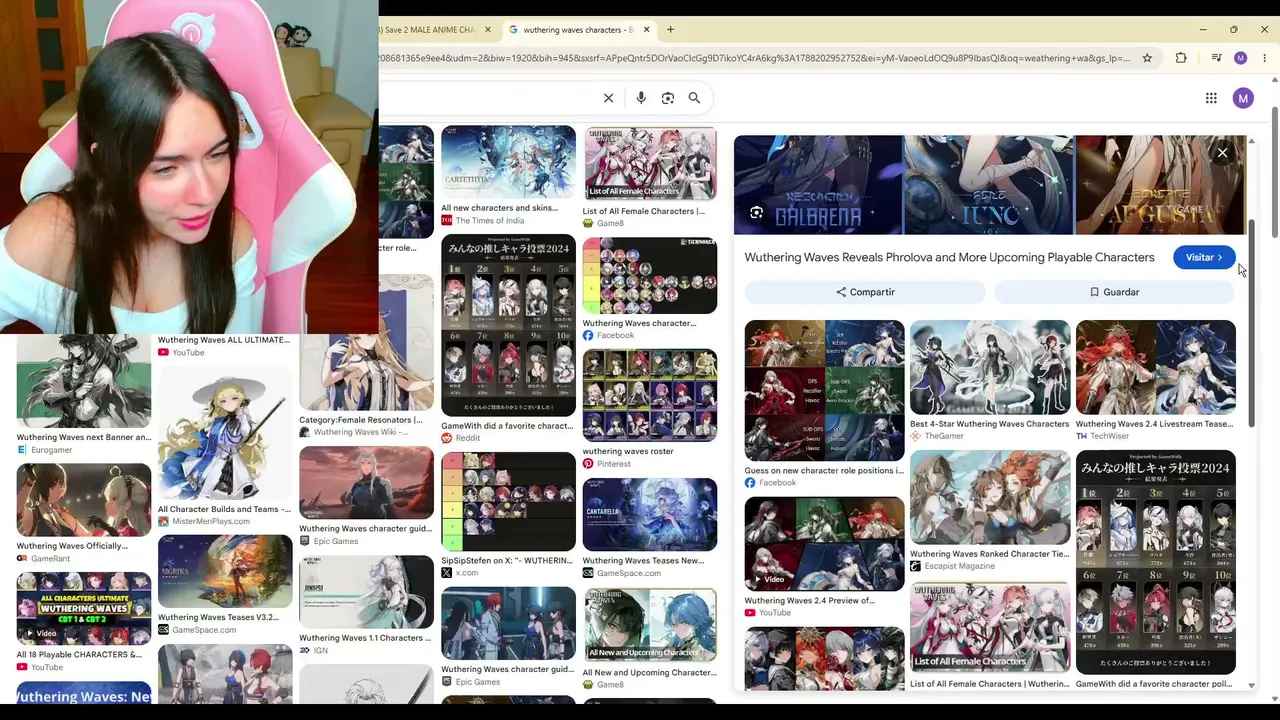Open the Chrome extensions puzzle icon

click(x=1181, y=58)
